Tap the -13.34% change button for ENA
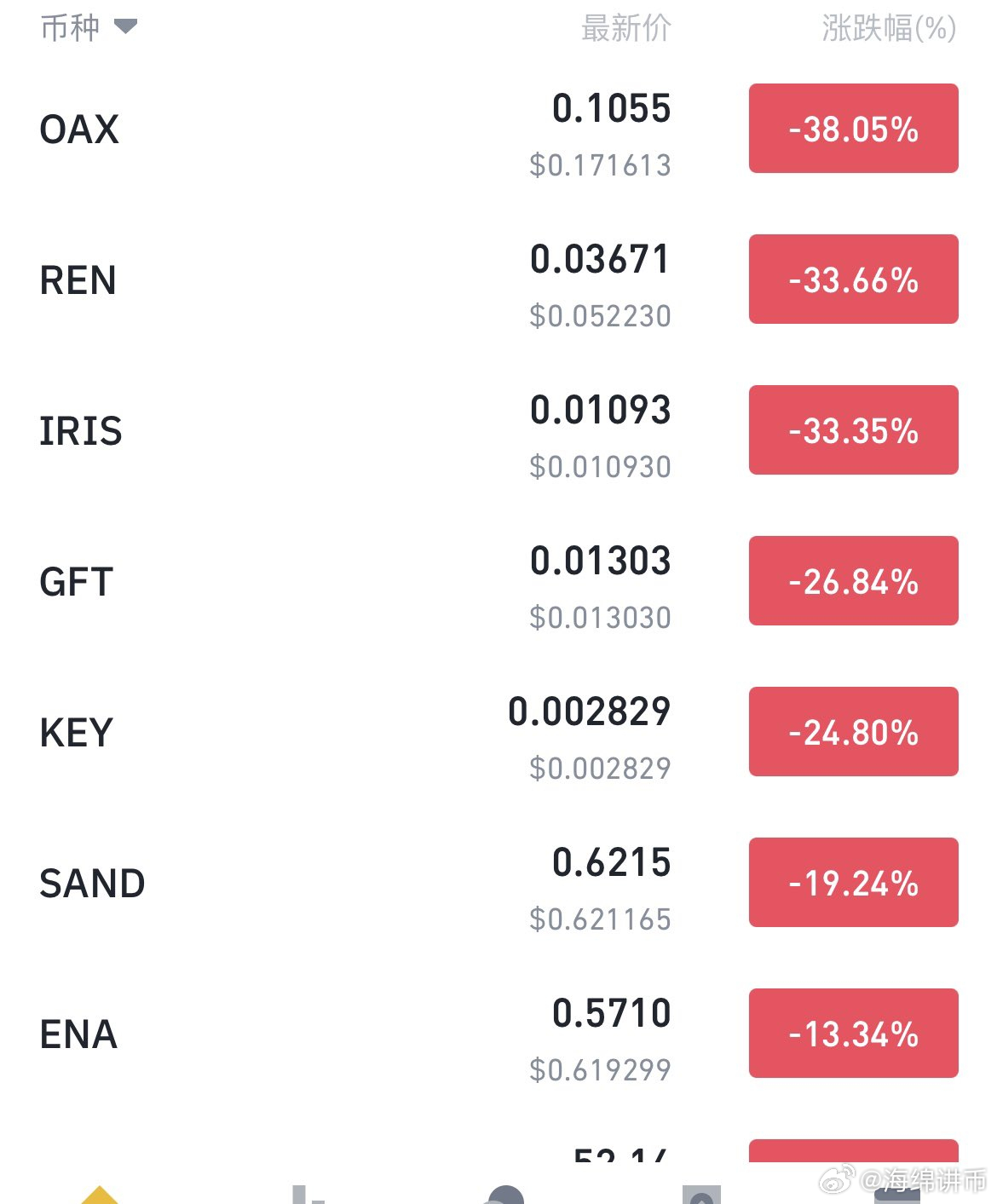997x1204 pixels. coord(854,1034)
